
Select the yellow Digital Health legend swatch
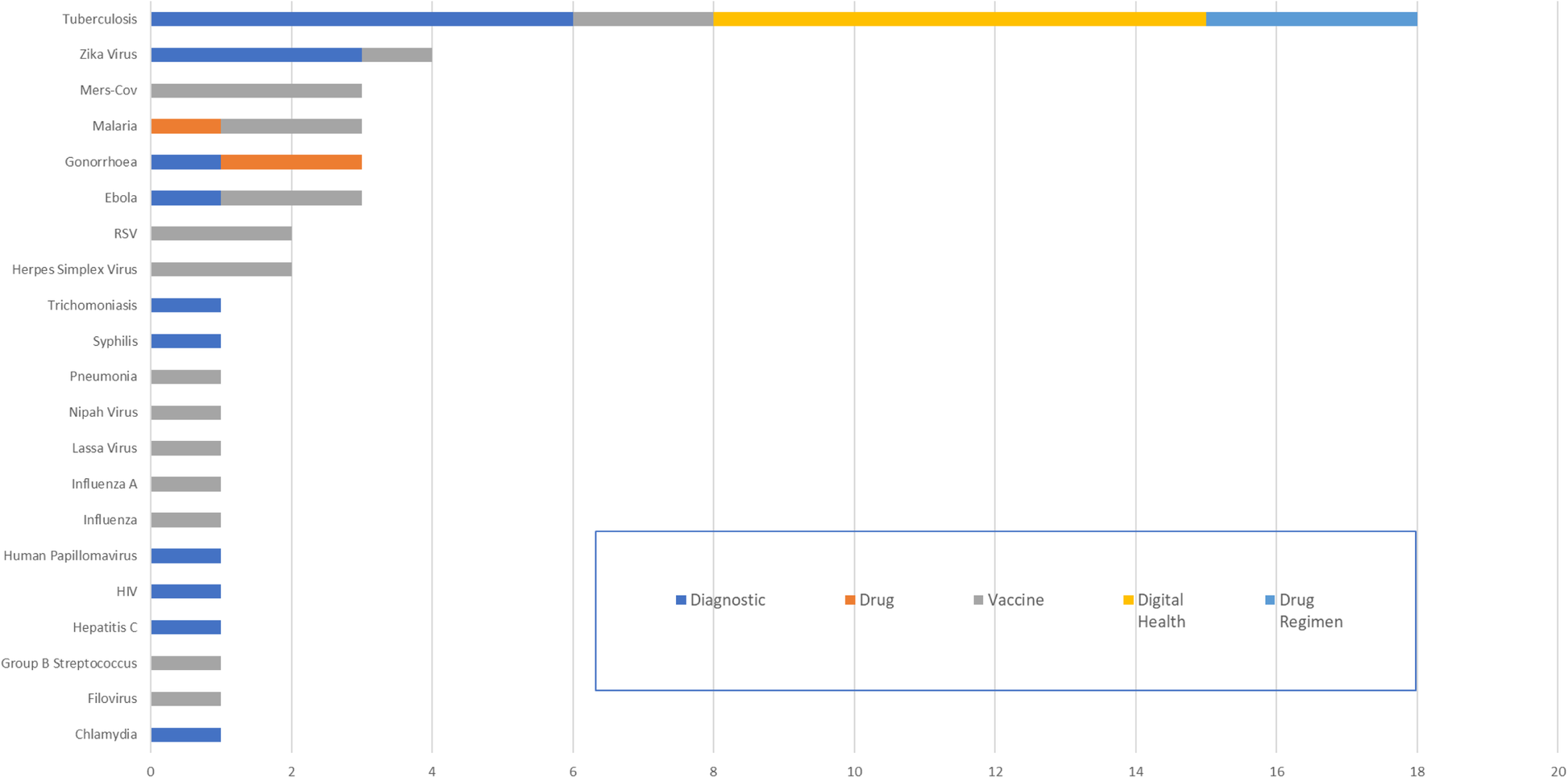1129,601
